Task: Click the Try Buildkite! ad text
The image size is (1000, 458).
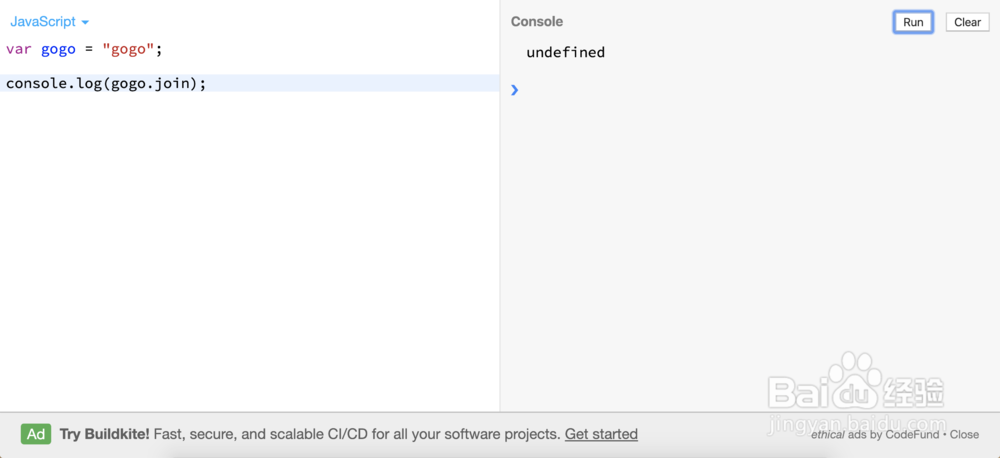Action: point(105,434)
